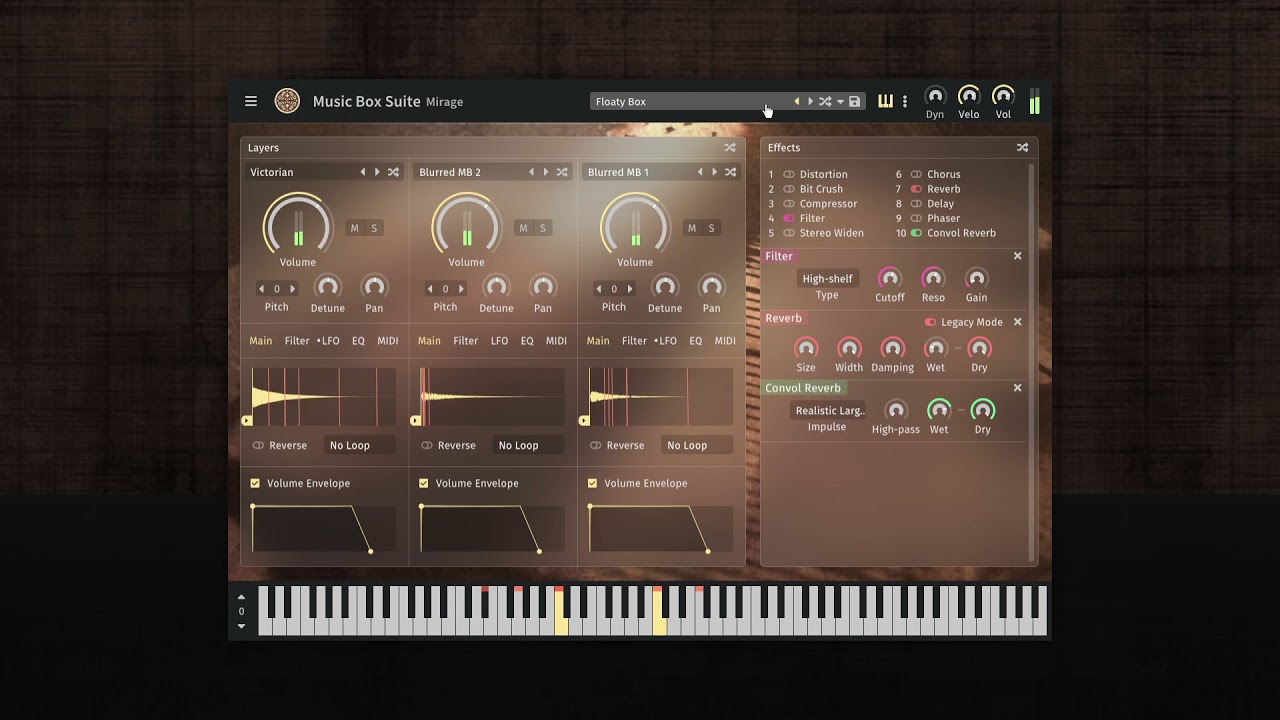Enable the Chorus effect toggle
This screenshot has width=1280, height=720.
pyautogui.click(x=916, y=174)
